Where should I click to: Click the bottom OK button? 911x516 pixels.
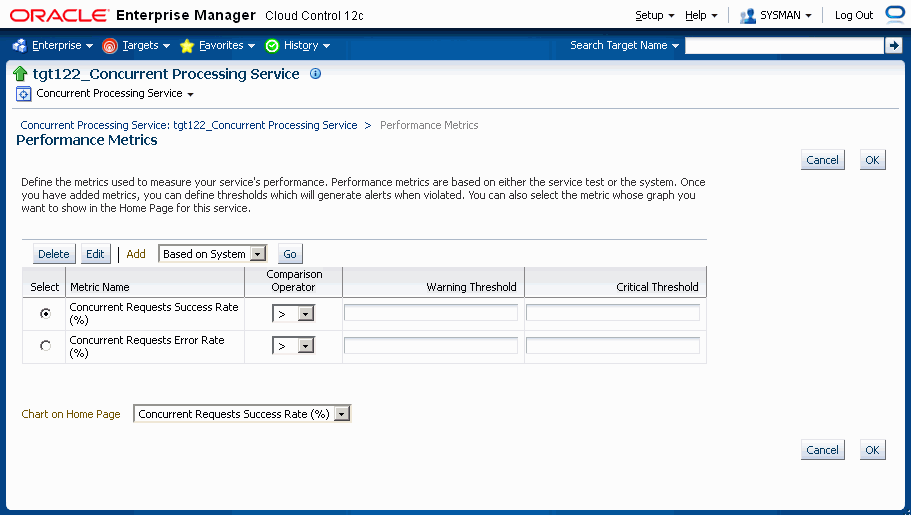click(x=872, y=450)
